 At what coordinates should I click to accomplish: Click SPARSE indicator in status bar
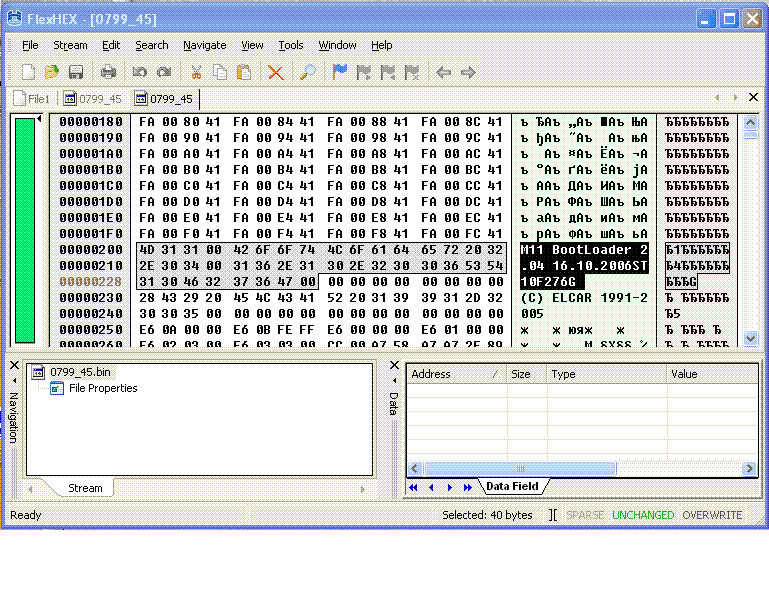pyautogui.click(x=585, y=515)
